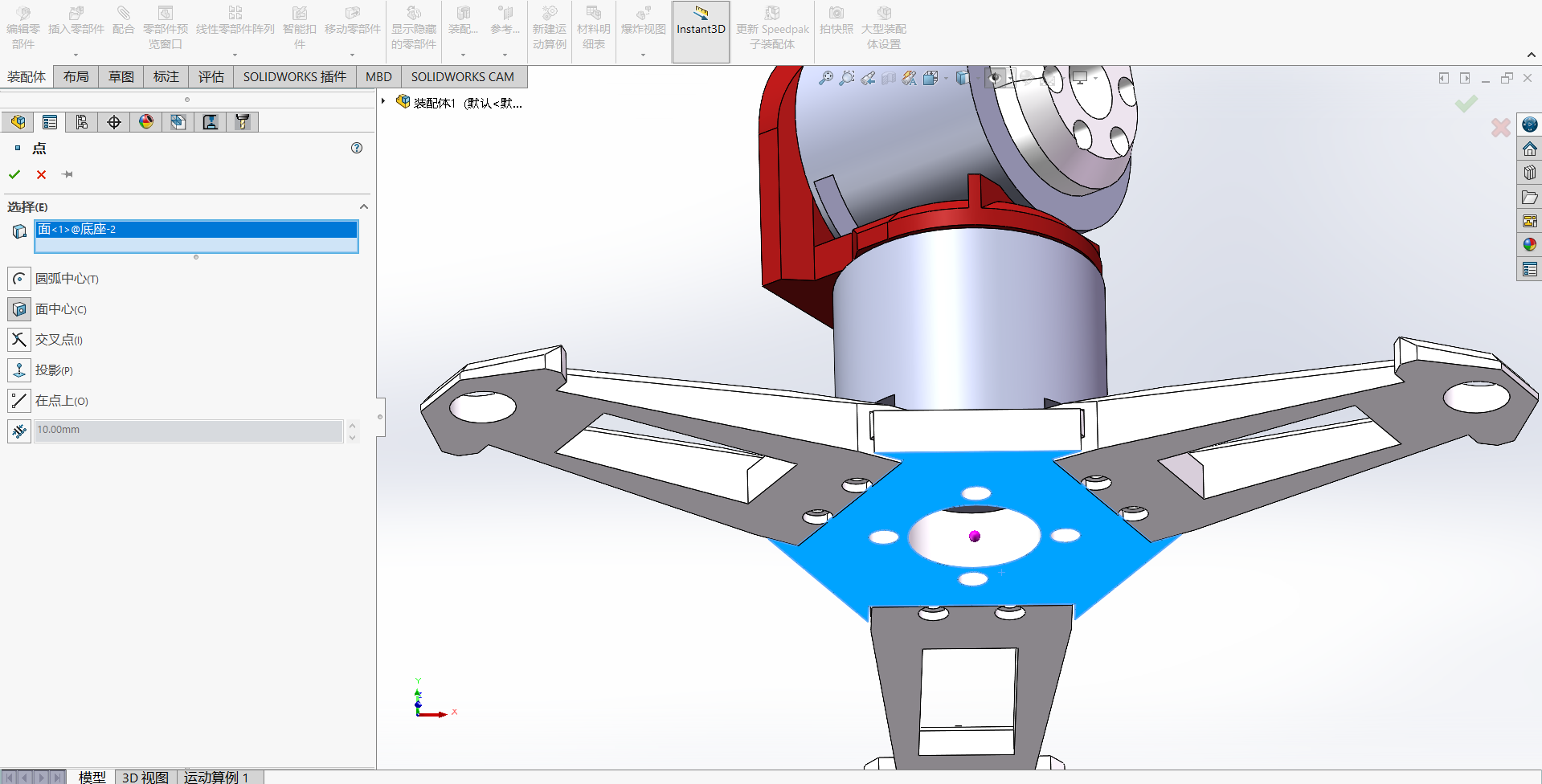This screenshot has height=784, width=1542.
Task: Open SOLIDWORKS Resources home in task pane
Action: click(1530, 149)
